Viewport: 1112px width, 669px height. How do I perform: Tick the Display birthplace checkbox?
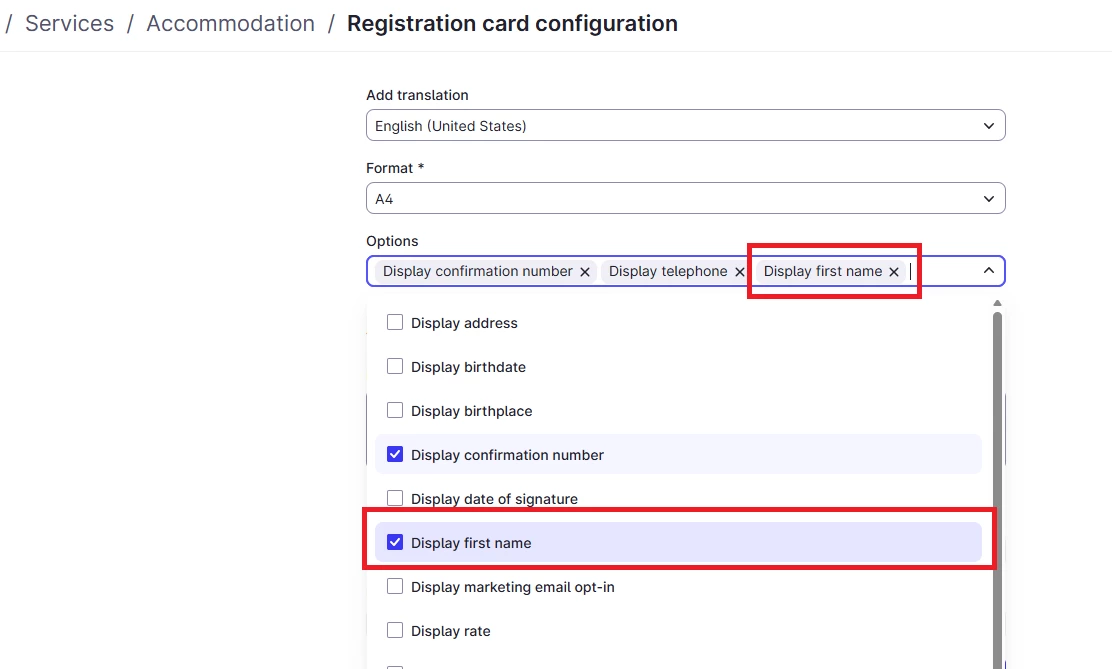click(395, 411)
